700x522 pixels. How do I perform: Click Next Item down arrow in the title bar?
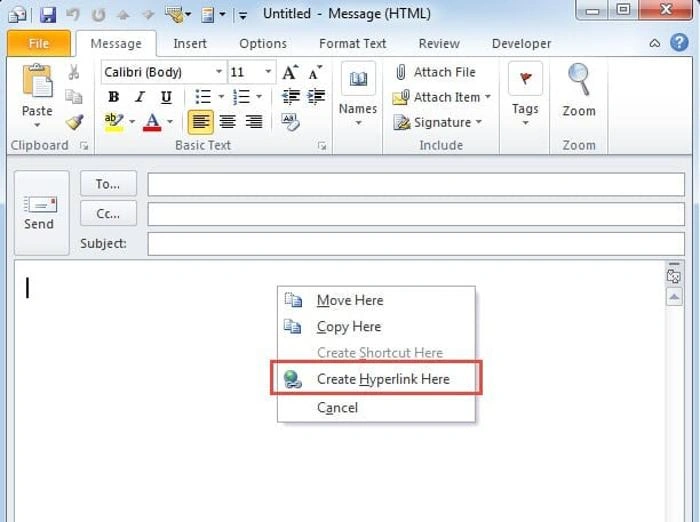(148, 15)
